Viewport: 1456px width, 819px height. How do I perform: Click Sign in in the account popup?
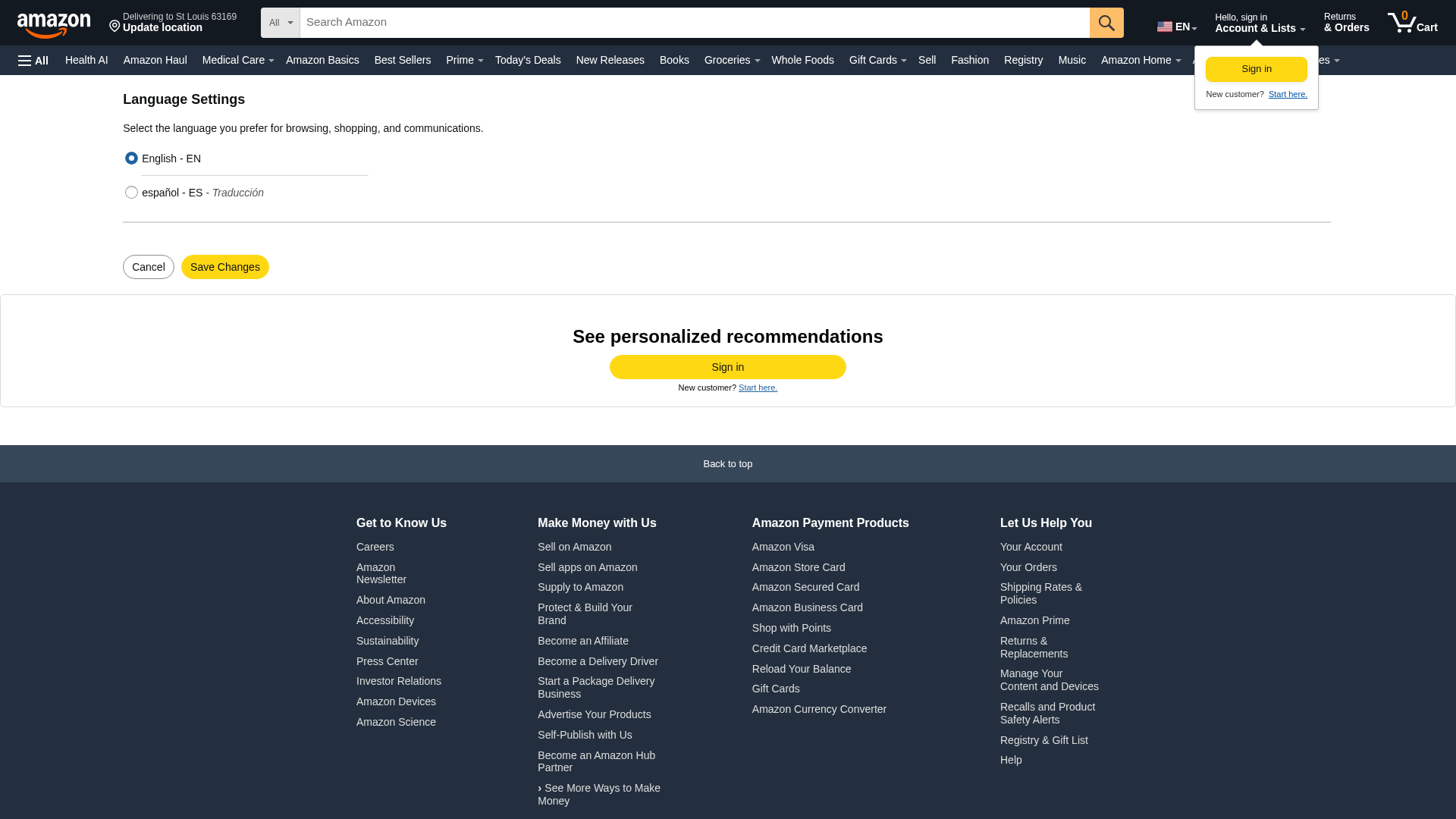[x=1257, y=69]
